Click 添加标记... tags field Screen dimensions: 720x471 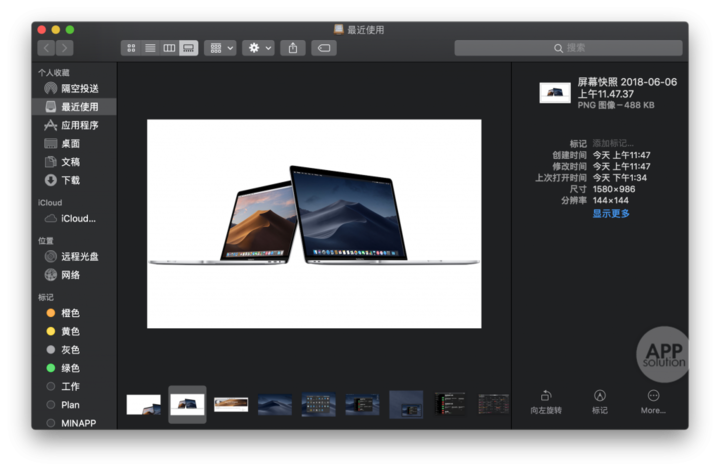click(x=613, y=143)
